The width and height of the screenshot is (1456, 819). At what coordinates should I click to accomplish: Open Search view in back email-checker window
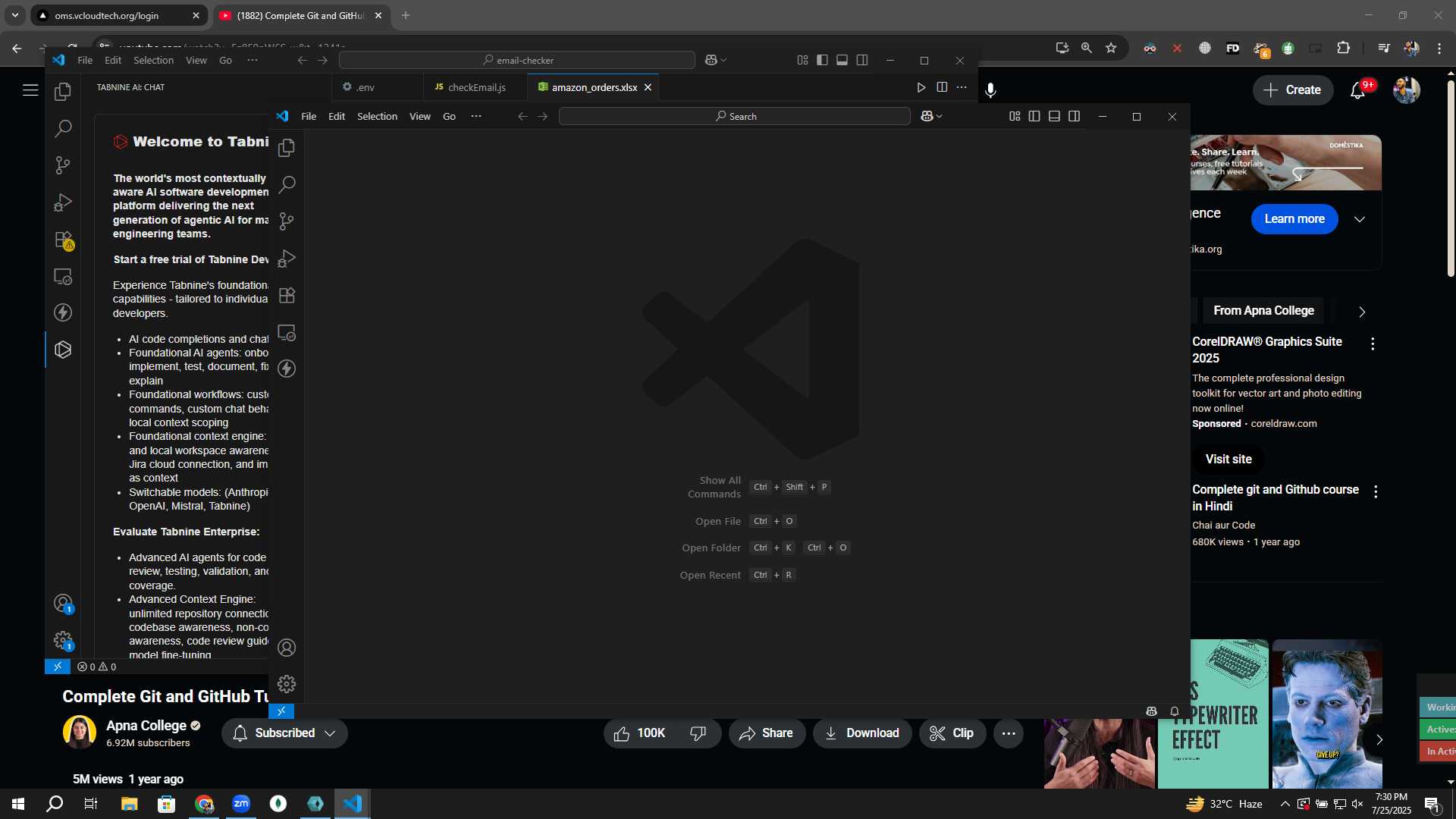63,128
